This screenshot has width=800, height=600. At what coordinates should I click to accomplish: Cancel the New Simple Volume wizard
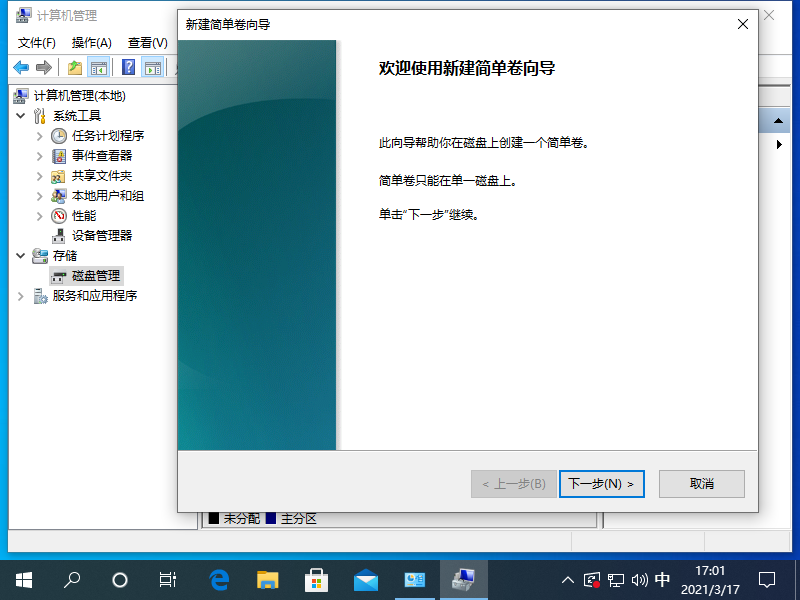pos(701,483)
